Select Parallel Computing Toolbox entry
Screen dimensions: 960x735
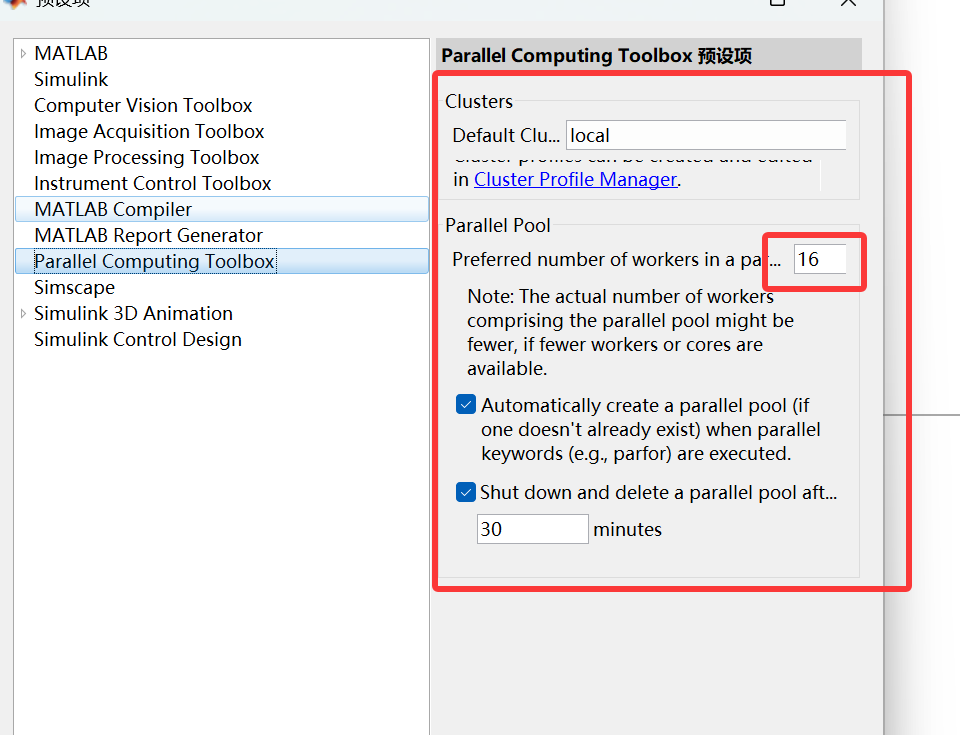(222, 262)
